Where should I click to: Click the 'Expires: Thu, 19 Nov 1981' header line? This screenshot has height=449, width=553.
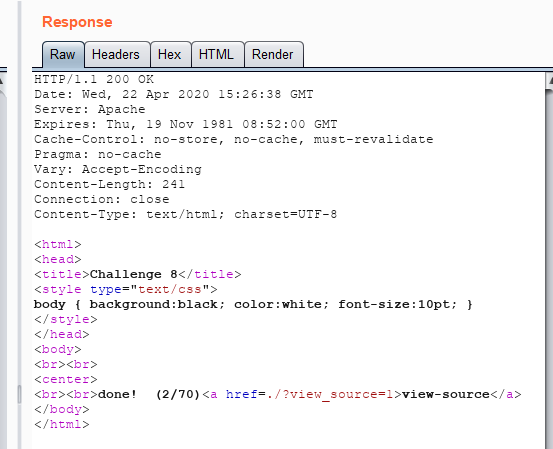186,124
